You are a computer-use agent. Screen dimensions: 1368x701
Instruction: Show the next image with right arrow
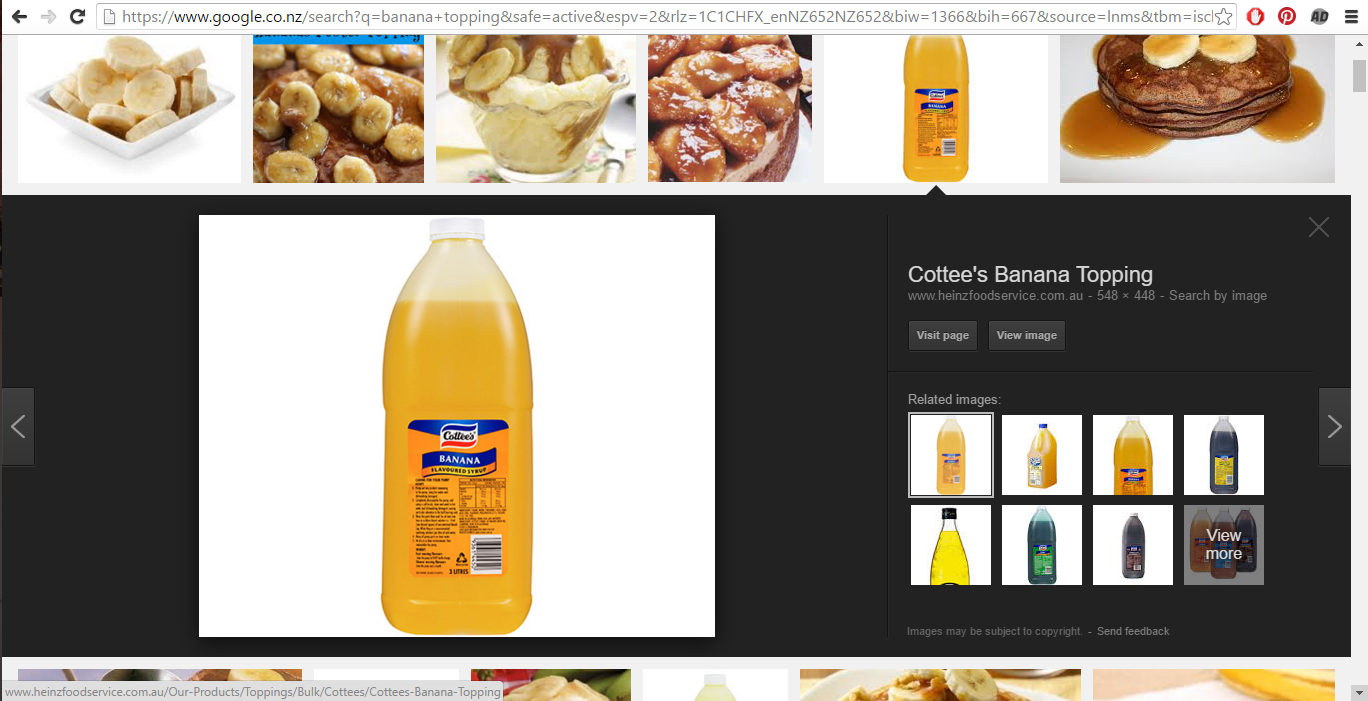[x=1334, y=427]
